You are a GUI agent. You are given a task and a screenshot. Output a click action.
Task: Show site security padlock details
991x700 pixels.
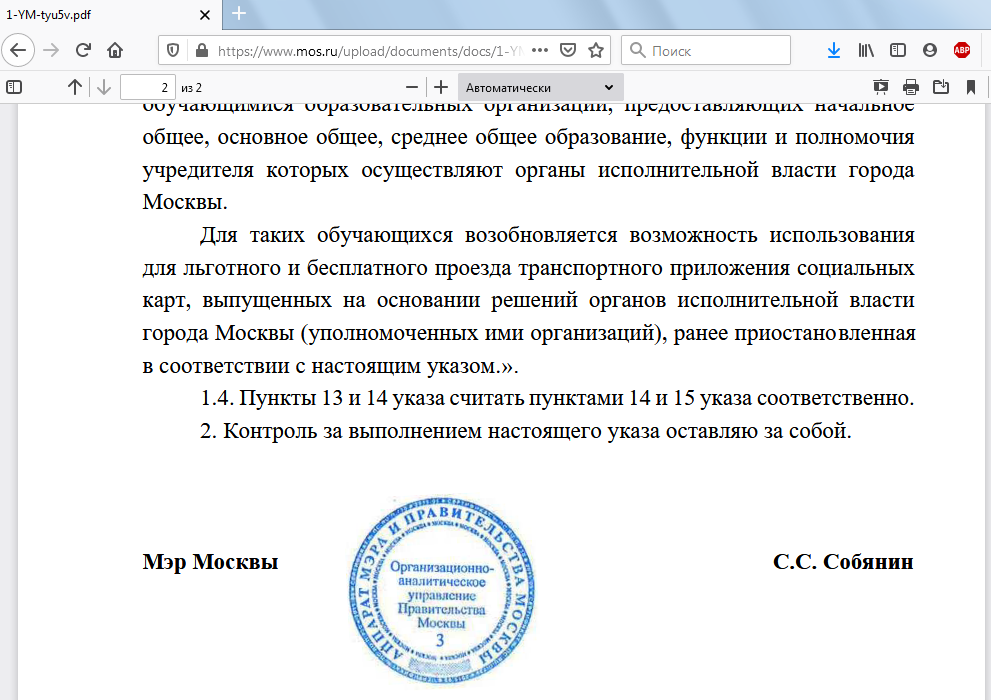click(202, 51)
